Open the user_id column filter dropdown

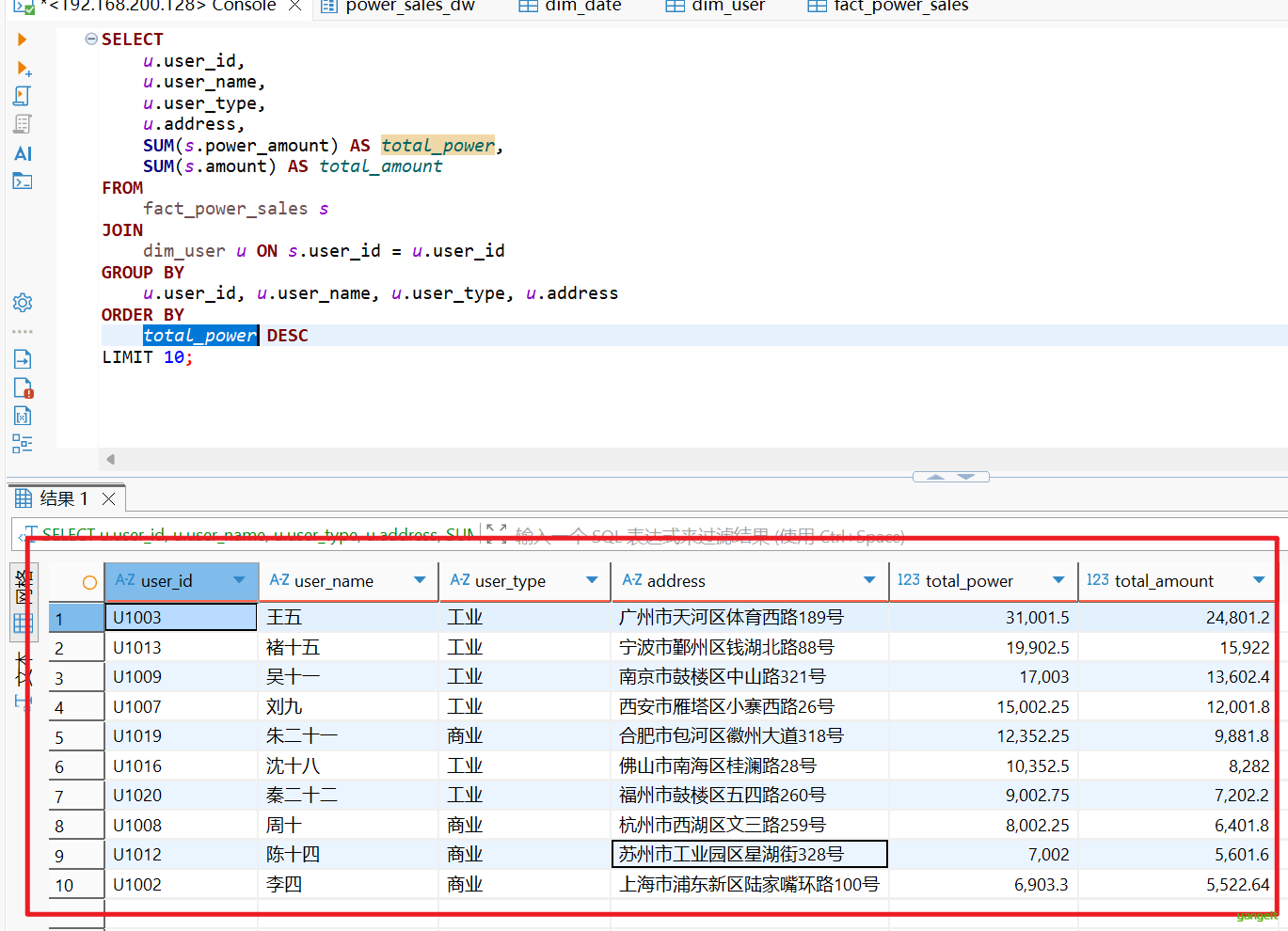click(x=239, y=580)
